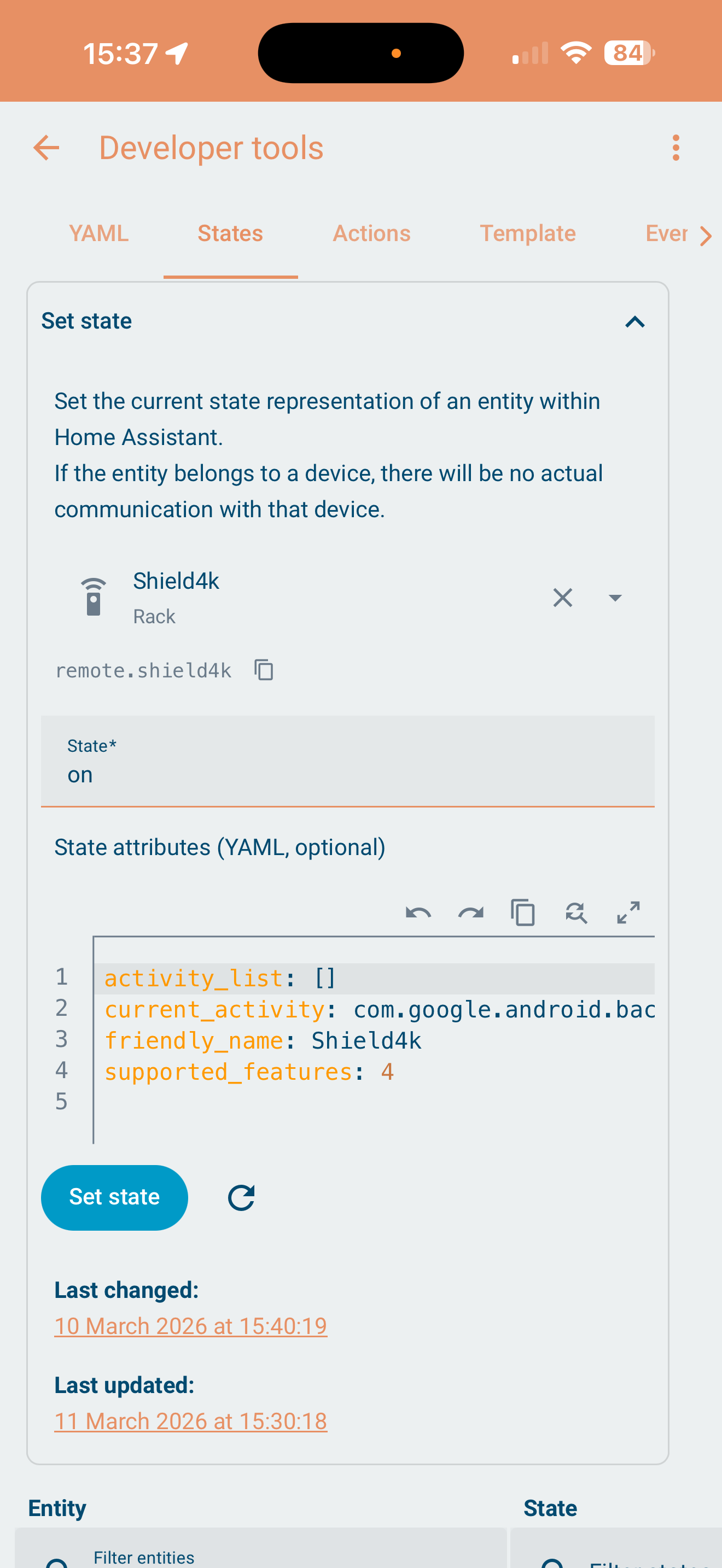Copy the state attributes YAML
Screen dimensions: 722x1568
[523, 913]
